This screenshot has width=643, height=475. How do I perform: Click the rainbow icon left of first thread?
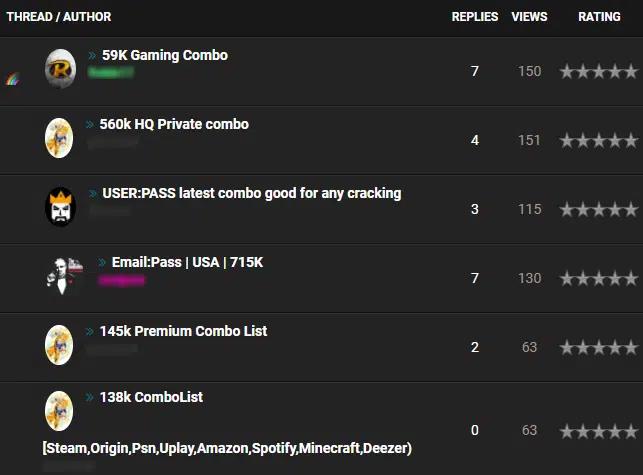13,78
